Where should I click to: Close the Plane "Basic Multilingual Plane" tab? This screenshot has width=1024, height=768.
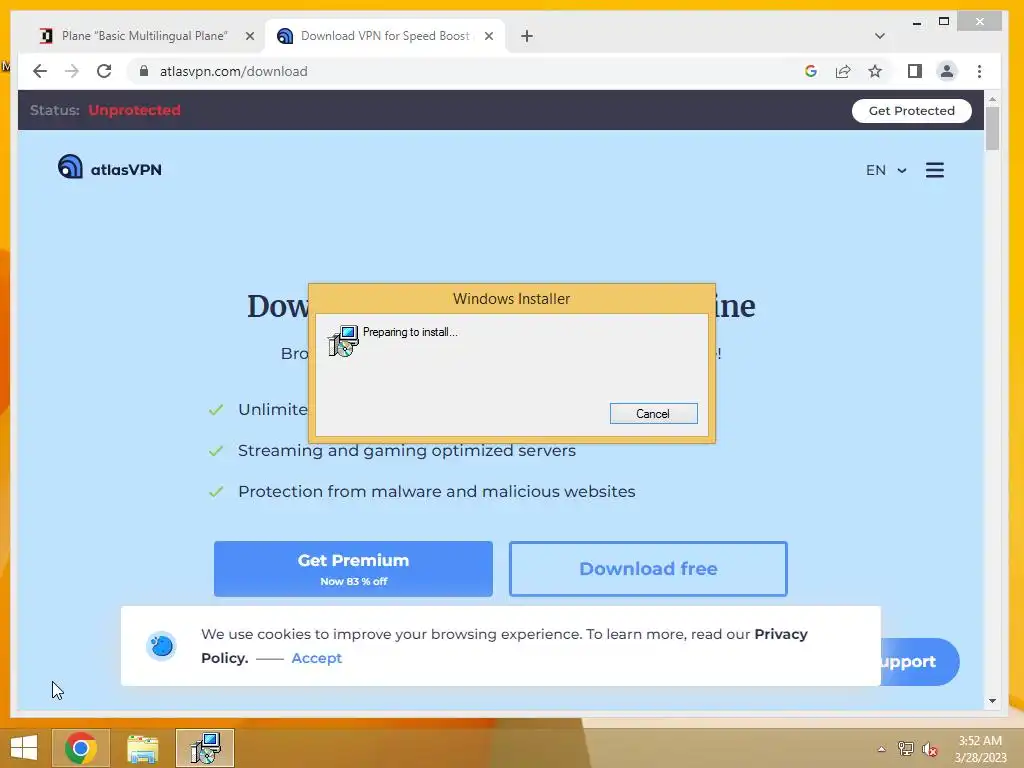[249, 36]
